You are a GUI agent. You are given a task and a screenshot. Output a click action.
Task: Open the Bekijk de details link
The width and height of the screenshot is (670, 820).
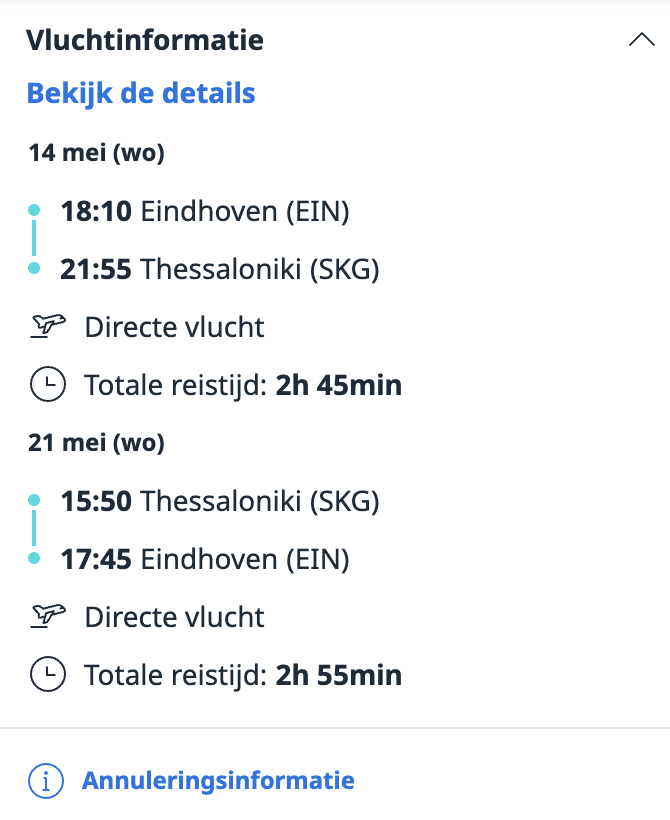(141, 93)
